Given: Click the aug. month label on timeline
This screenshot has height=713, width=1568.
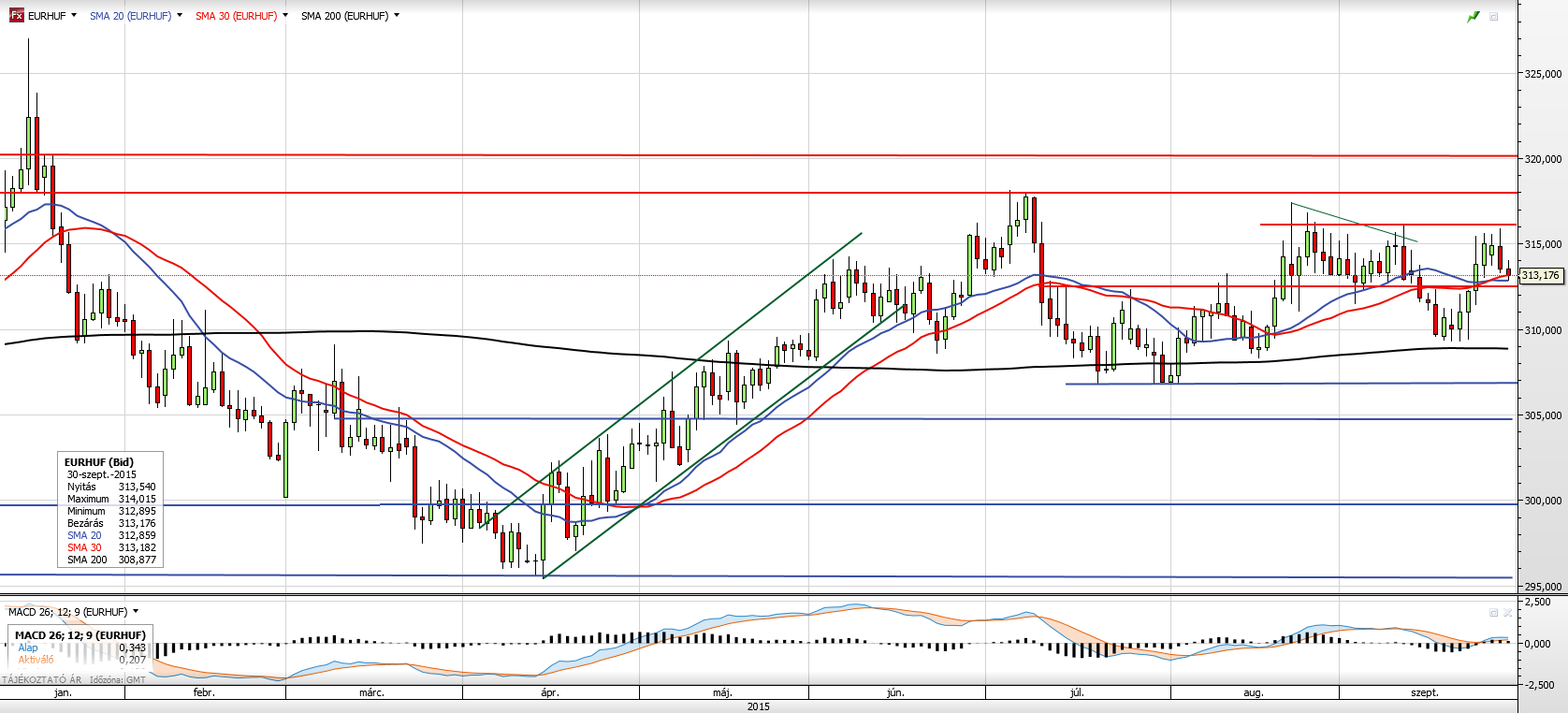Looking at the screenshot, I should click(1254, 692).
